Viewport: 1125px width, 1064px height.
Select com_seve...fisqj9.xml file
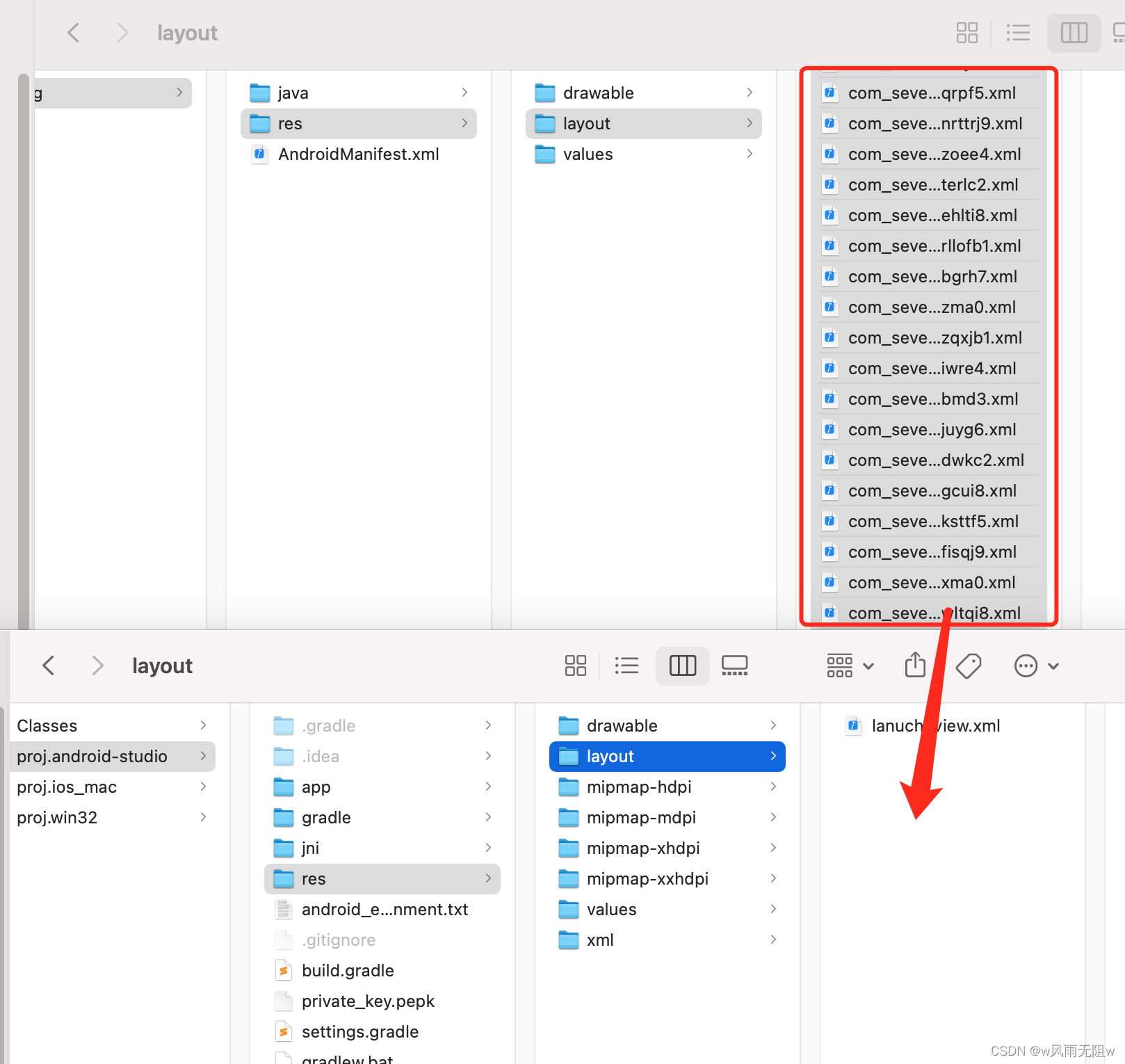click(929, 551)
